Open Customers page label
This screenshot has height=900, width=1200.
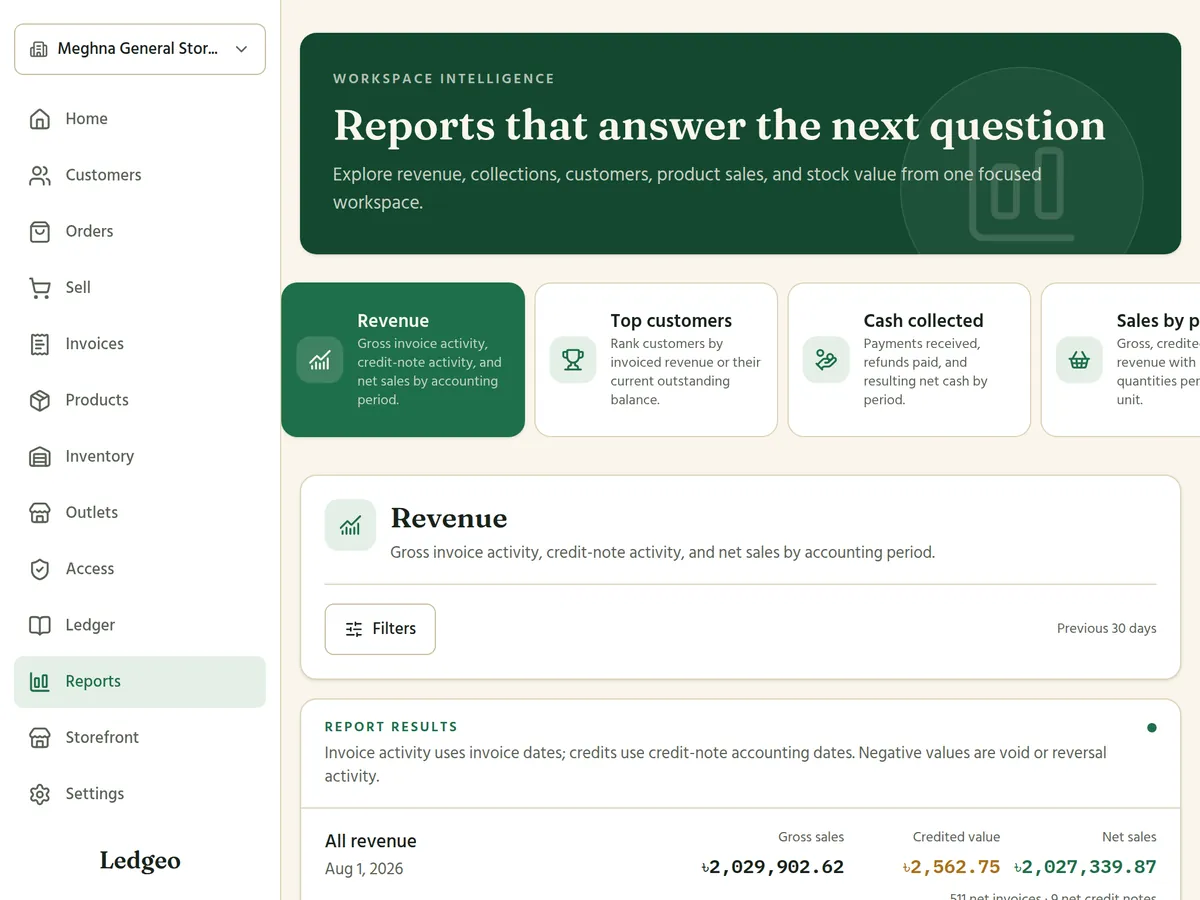(104, 175)
